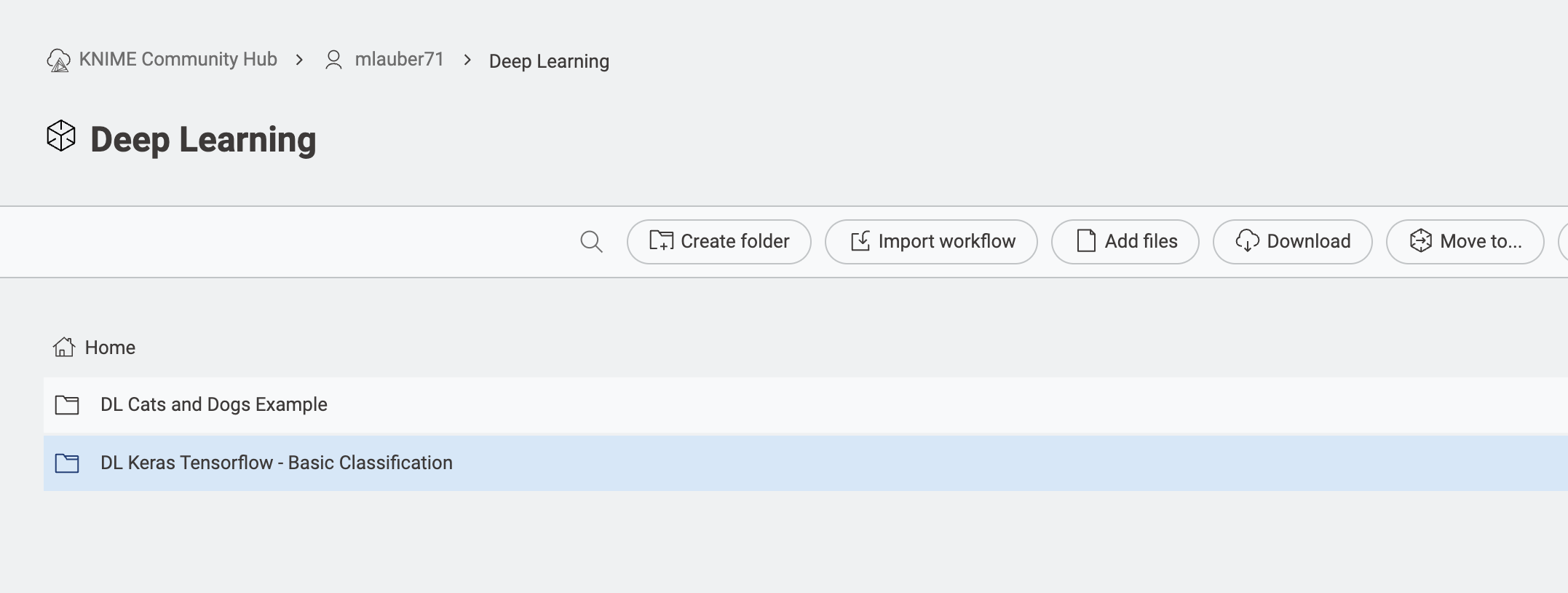Click the KNIME Community Hub logo icon
1568x593 pixels.
click(x=58, y=60)
